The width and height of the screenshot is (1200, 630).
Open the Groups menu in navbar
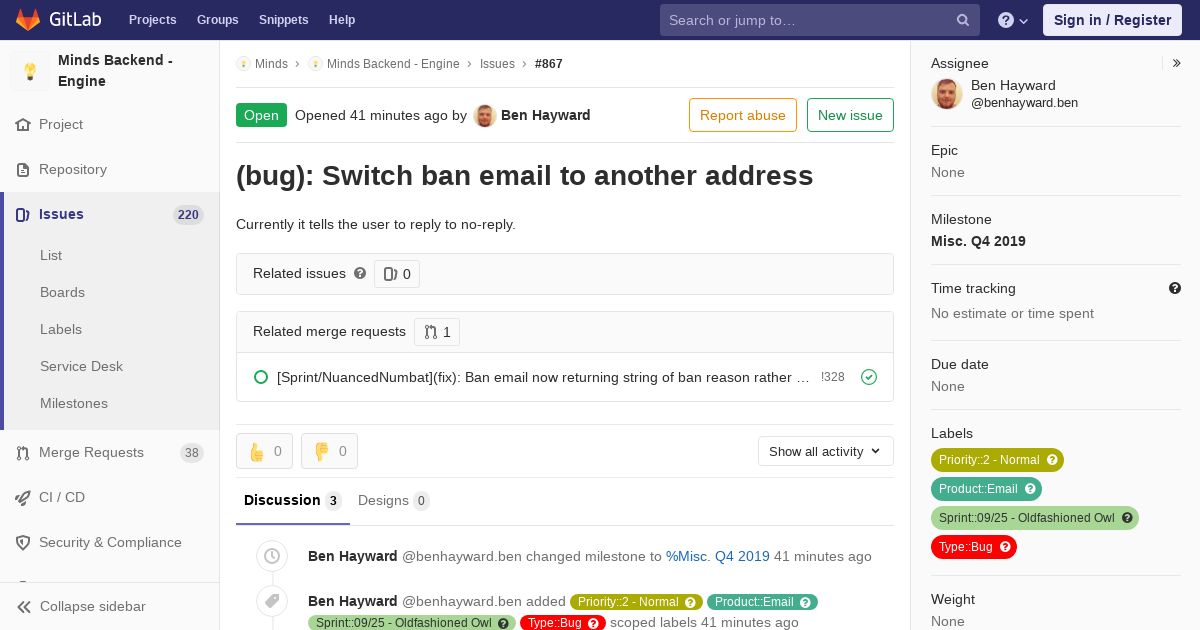217,20
